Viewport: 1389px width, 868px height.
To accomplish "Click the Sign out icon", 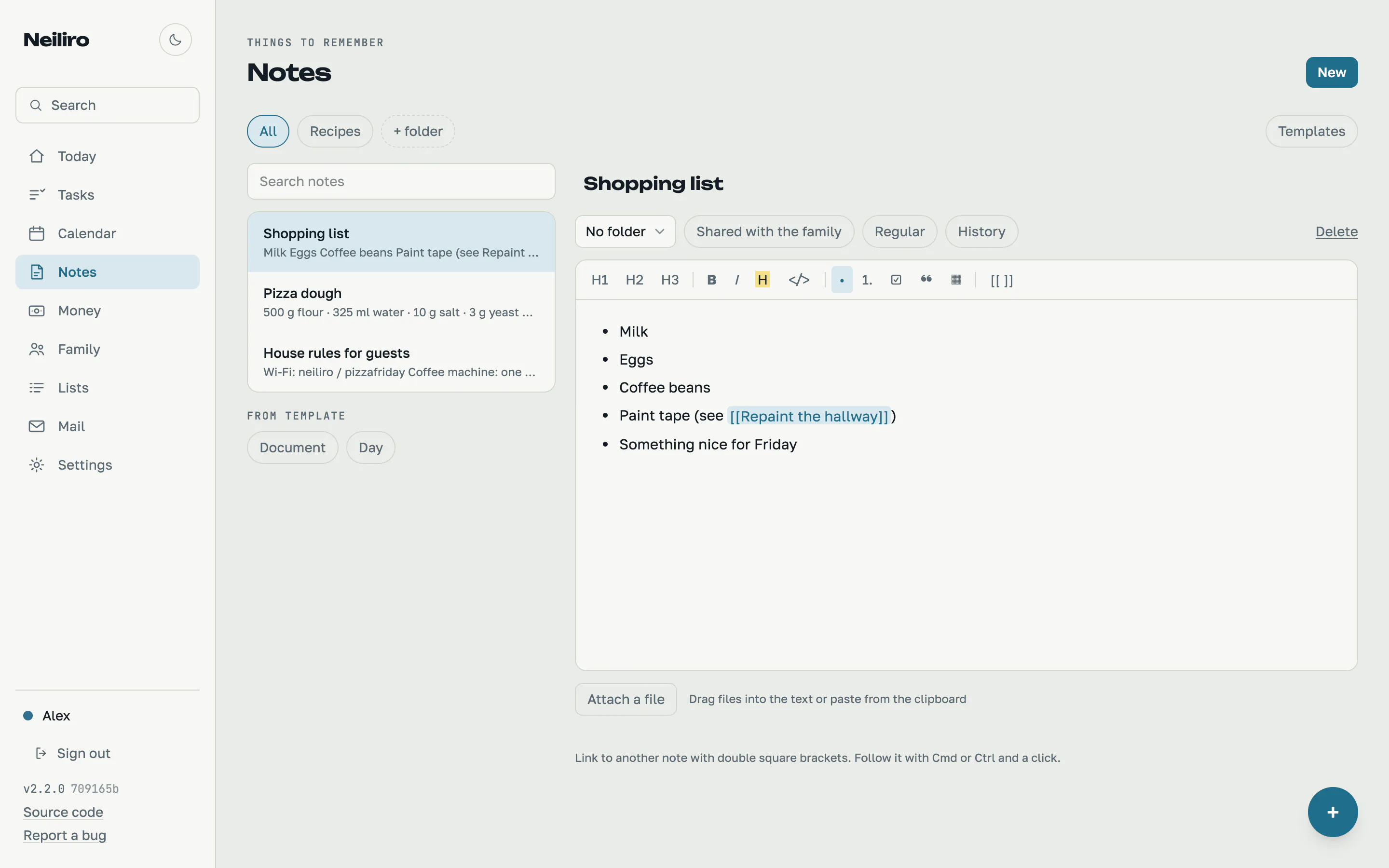I will tap(41, 753).
